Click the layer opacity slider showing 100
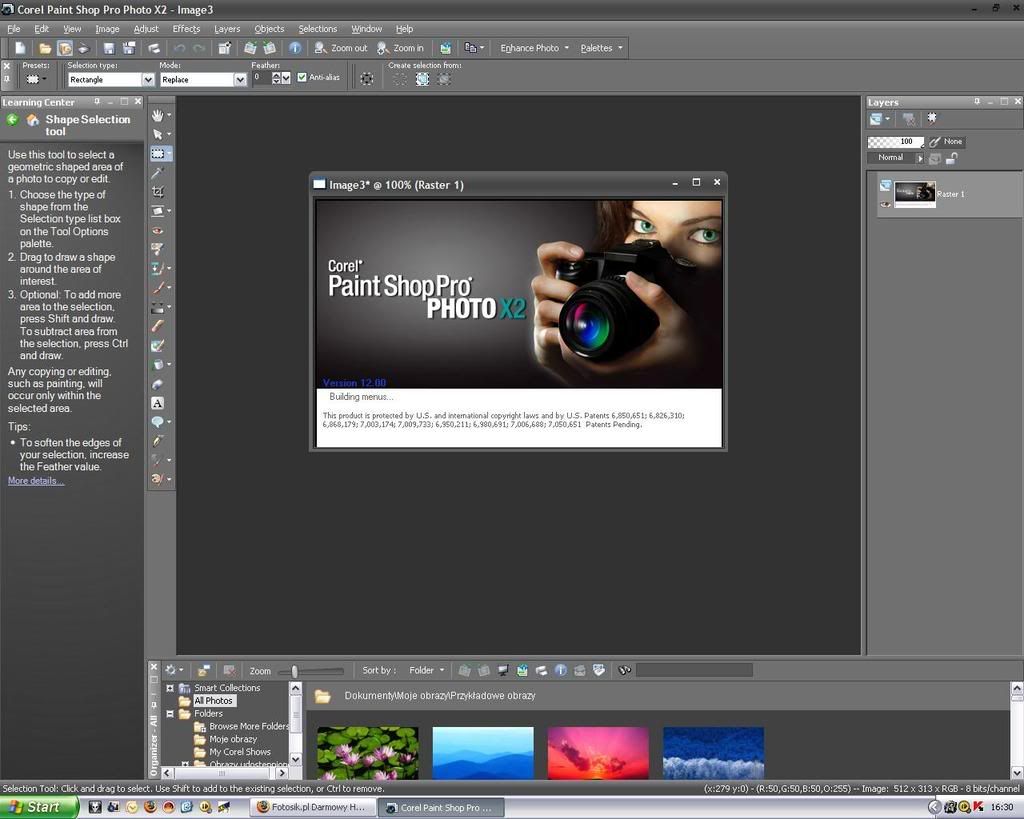This screenshot has width=1024, height=819. [x=895, y=141]
